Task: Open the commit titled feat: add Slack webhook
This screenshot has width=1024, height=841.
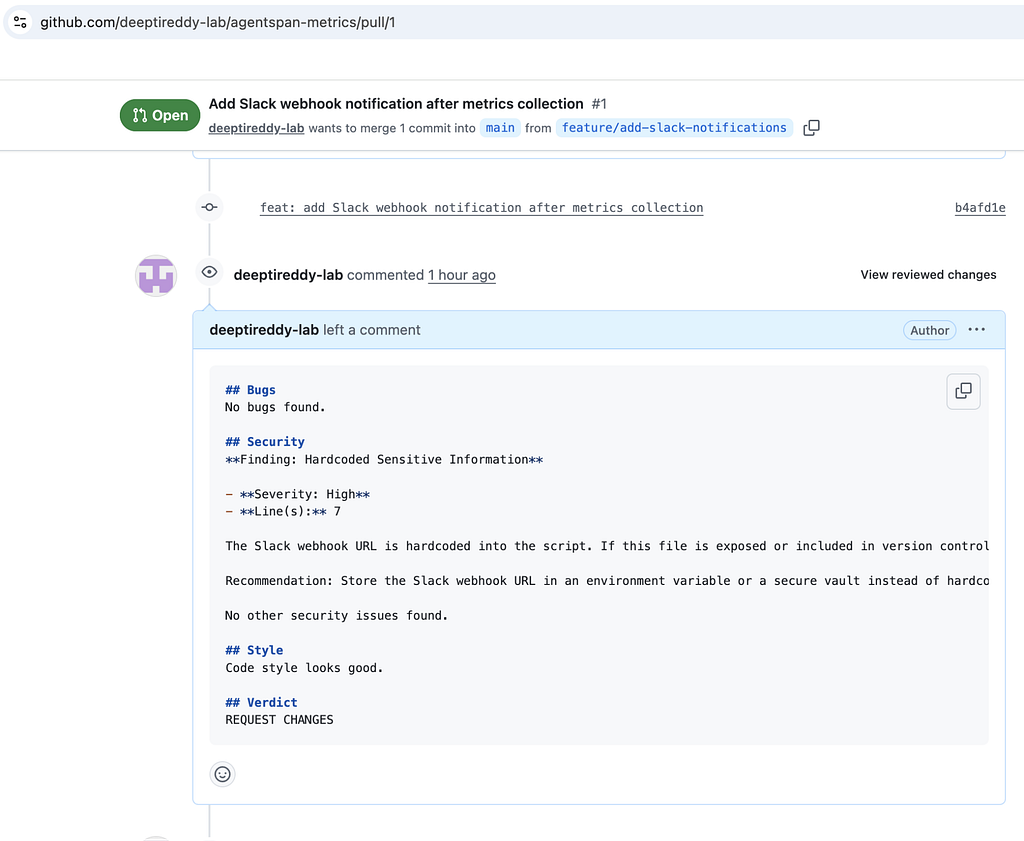Action: click(481, 208)
